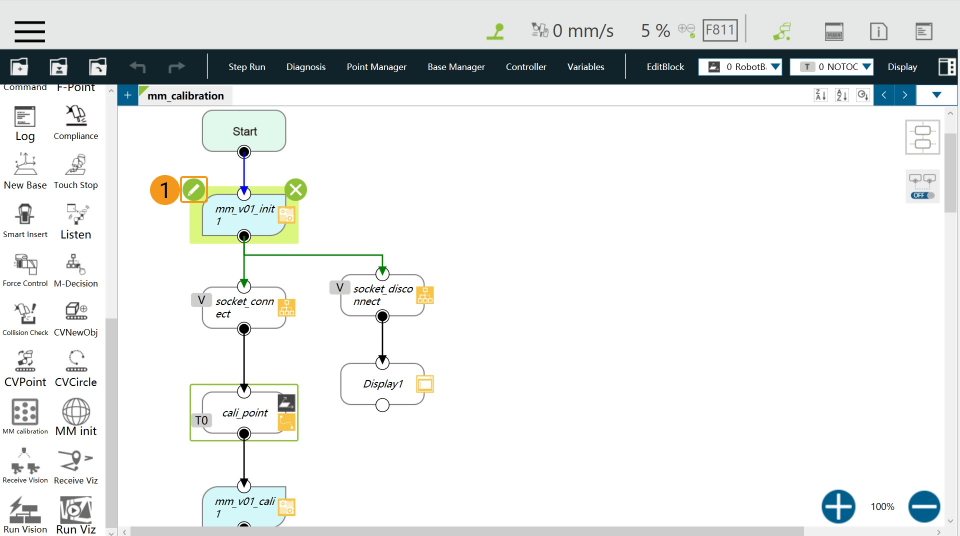Click the robot arm status icon
960x536 pixels.
pos(539,30)
